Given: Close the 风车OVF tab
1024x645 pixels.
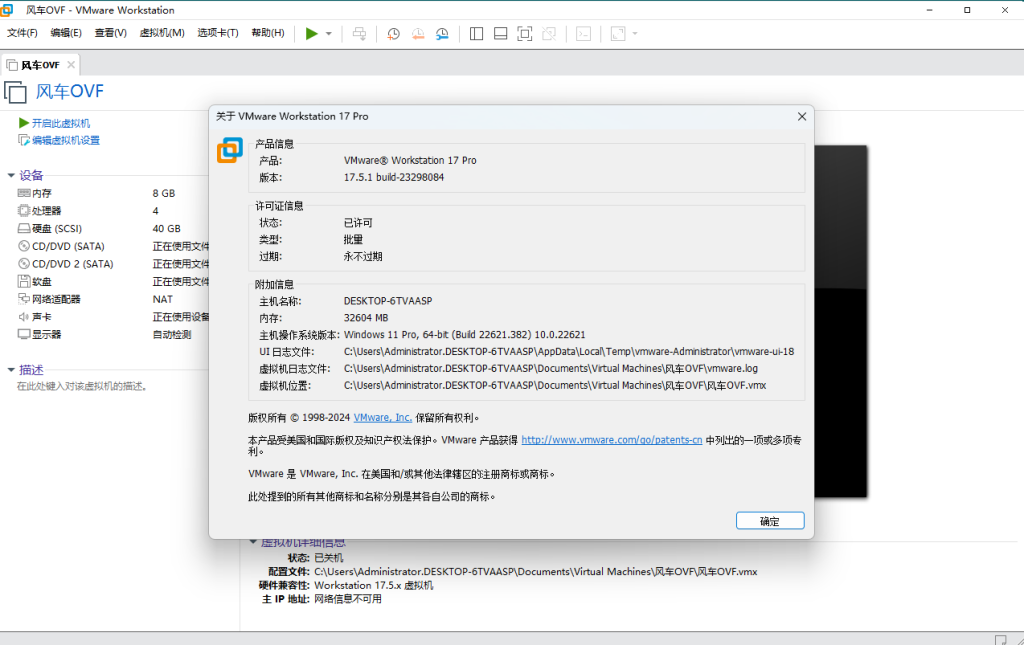Looking at the screenshot, I should (71, 65).
